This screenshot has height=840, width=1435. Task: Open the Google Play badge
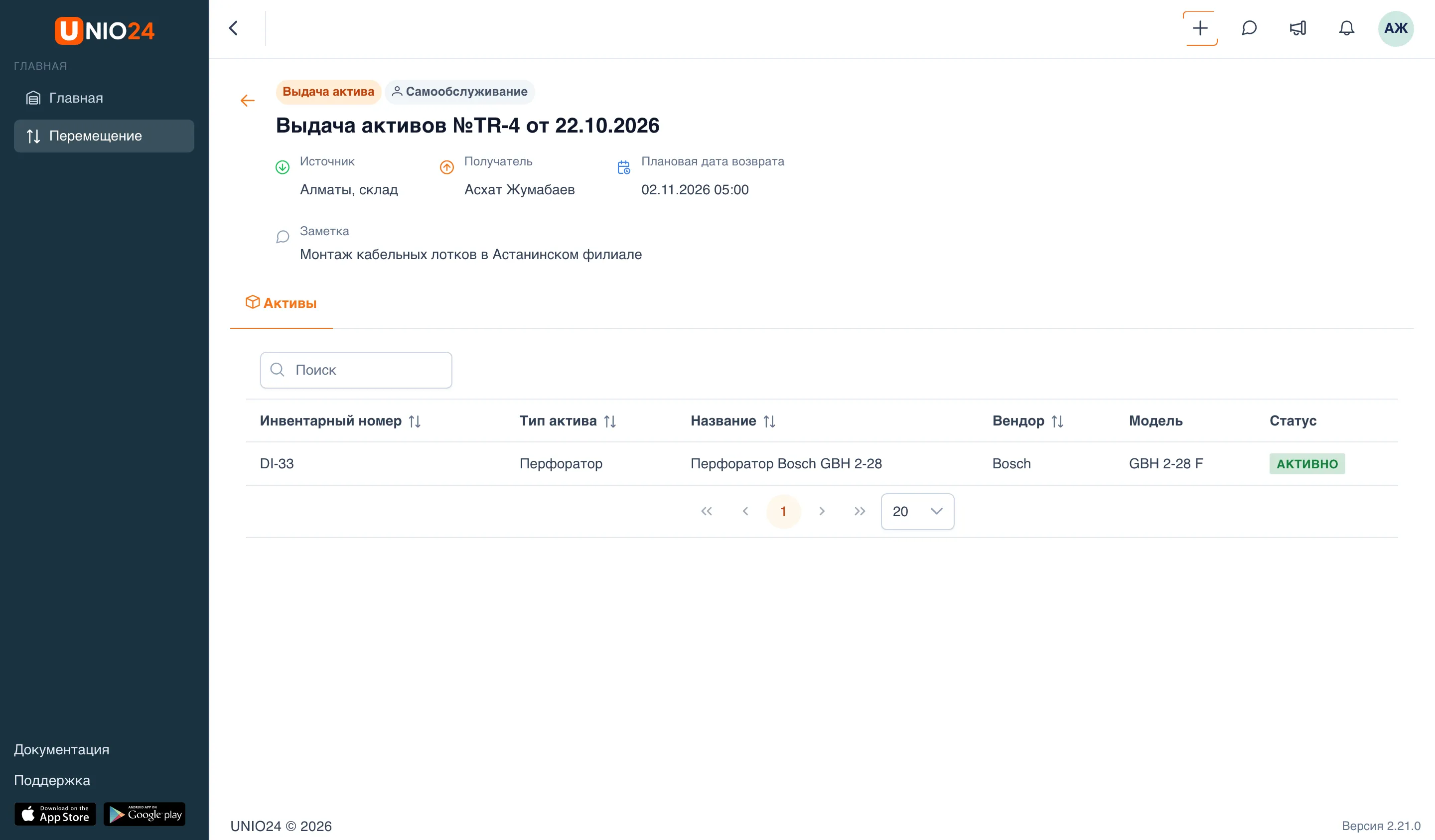144,814
